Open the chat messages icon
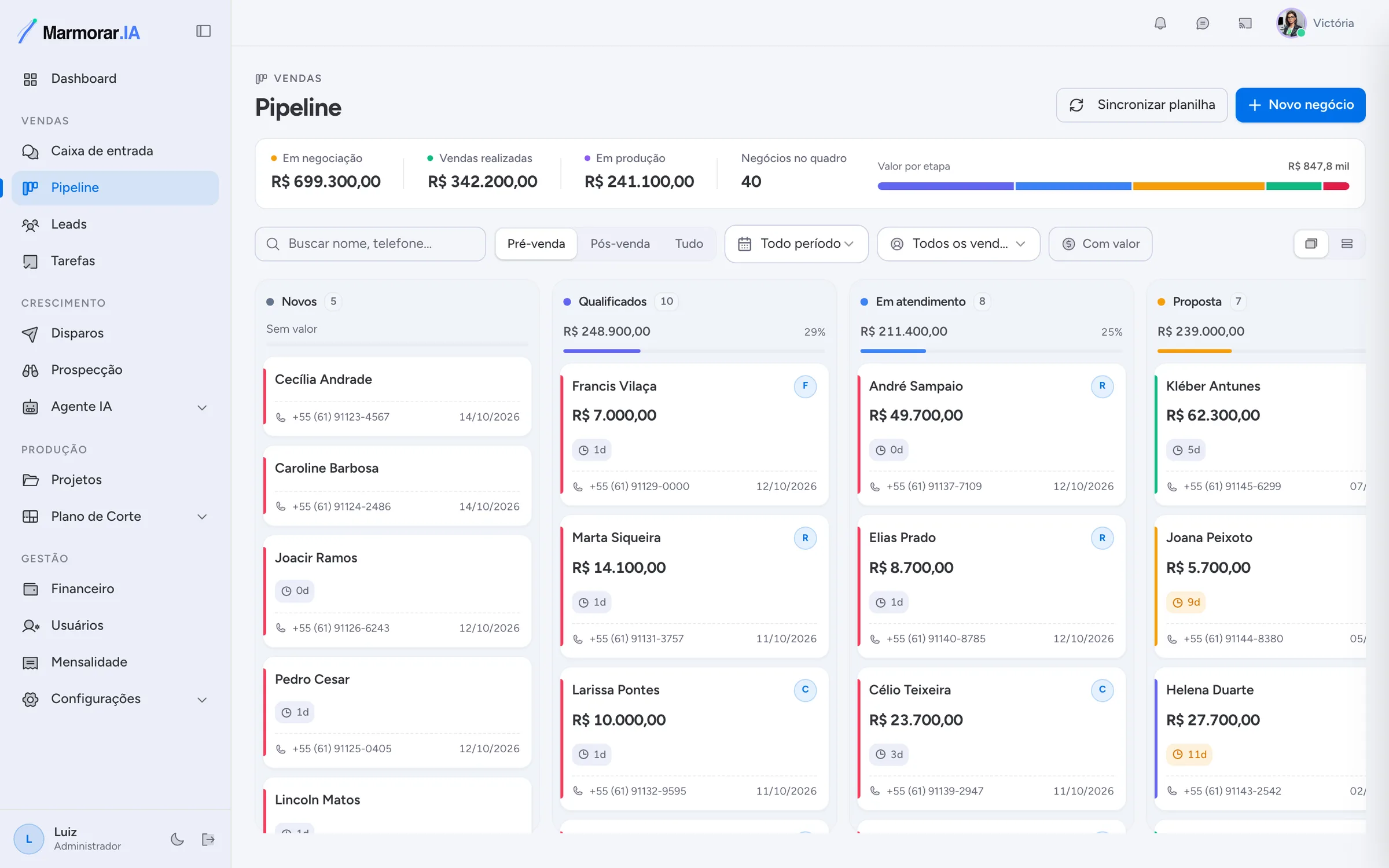The image size is (1389, 868). tap(1203, 23)
